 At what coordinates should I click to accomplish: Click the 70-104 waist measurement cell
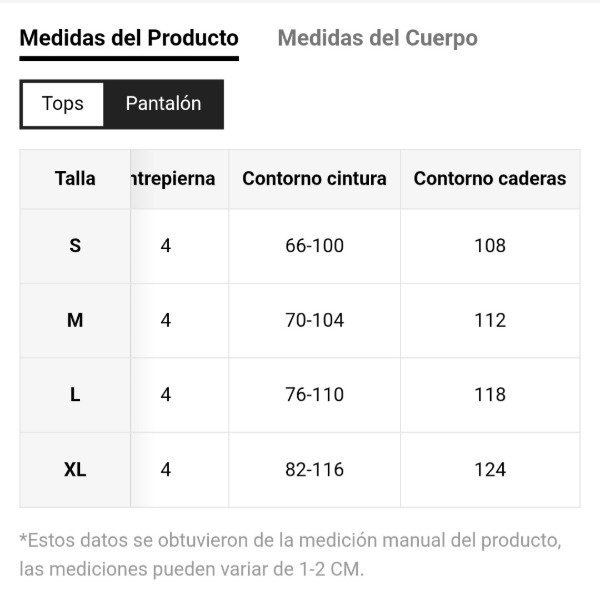click(x=314, y=320)
